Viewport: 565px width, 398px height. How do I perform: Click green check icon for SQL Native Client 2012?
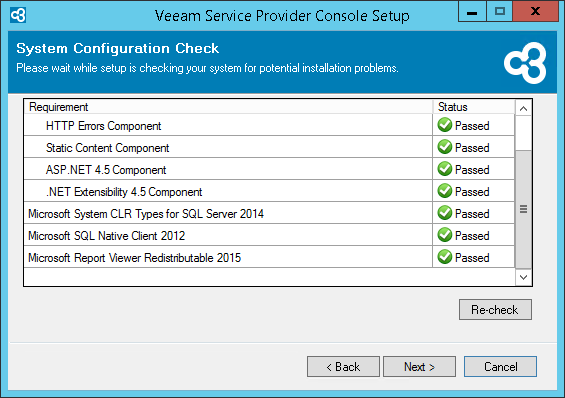click(x=445, y=235)
